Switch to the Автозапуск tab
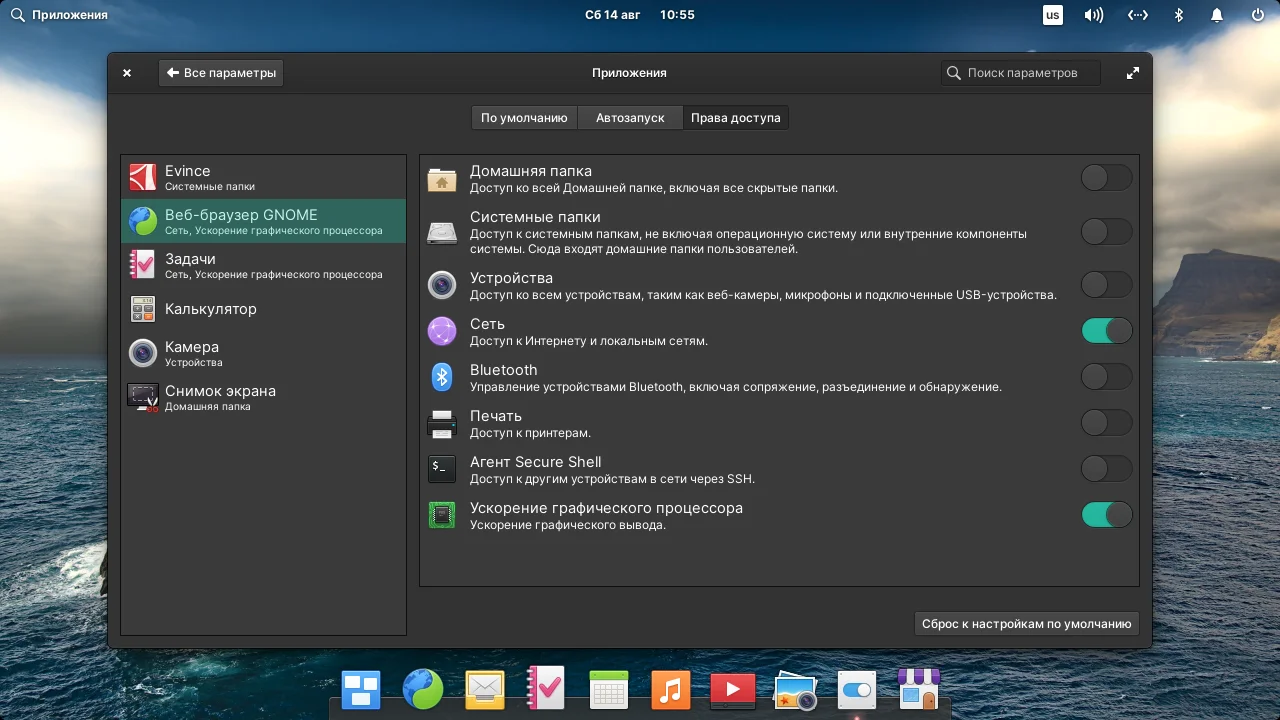This screenshot has height=720, width=1280. (629, 117)
